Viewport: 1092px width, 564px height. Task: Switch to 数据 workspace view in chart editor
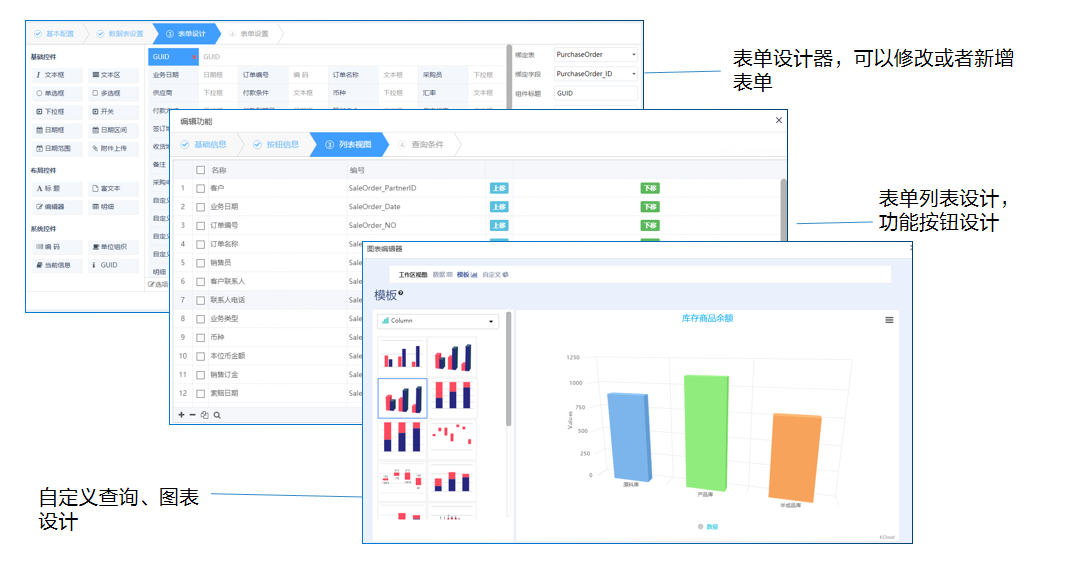coord(443,275)
